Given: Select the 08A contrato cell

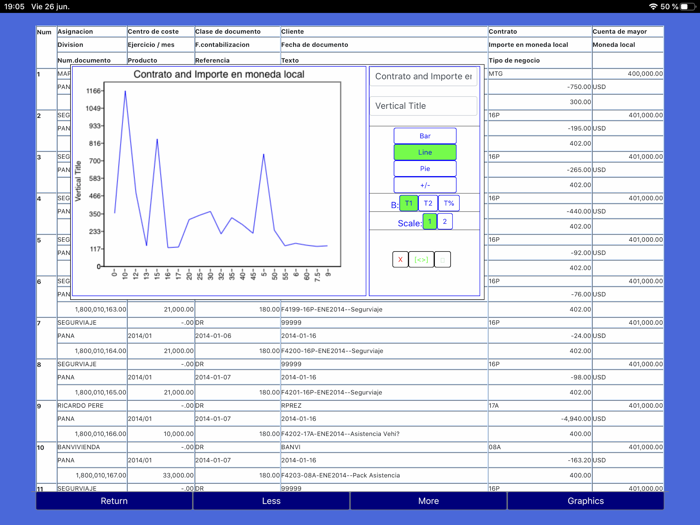Looking at the screenshot, I should 540,447.
